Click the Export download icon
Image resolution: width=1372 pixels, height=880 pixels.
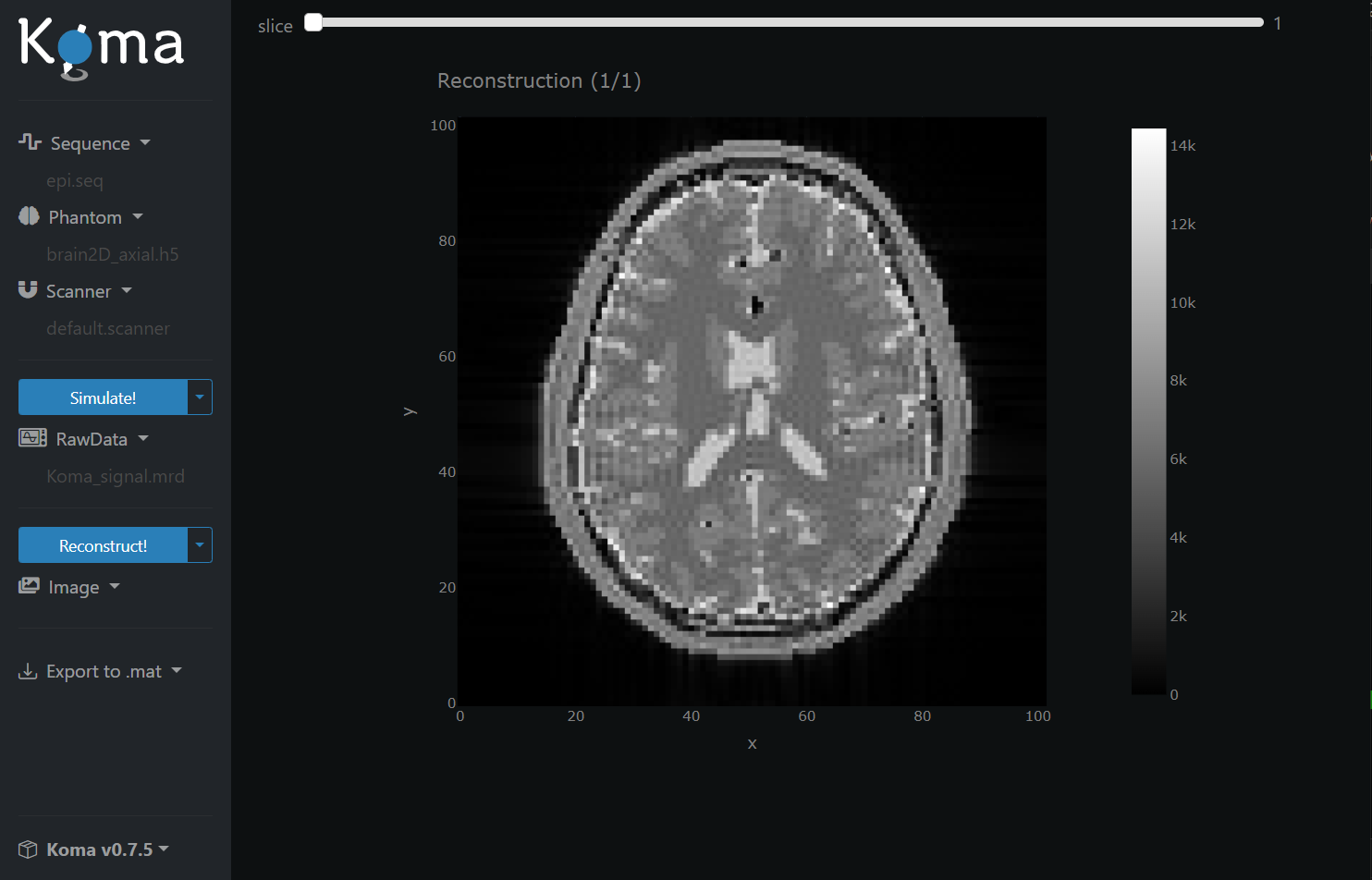[x=28, y=671]
